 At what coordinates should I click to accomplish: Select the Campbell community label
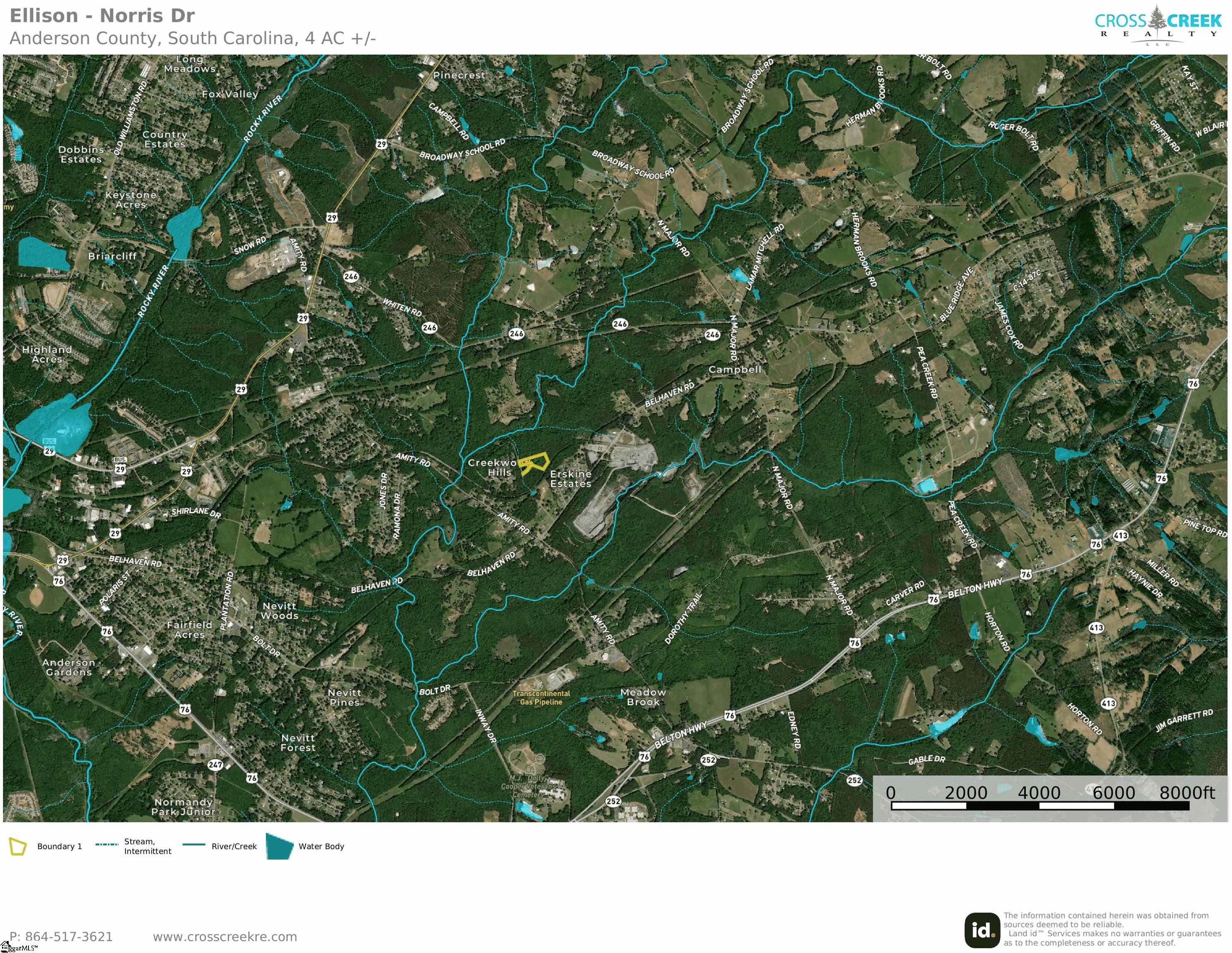[x=735, y=369]
